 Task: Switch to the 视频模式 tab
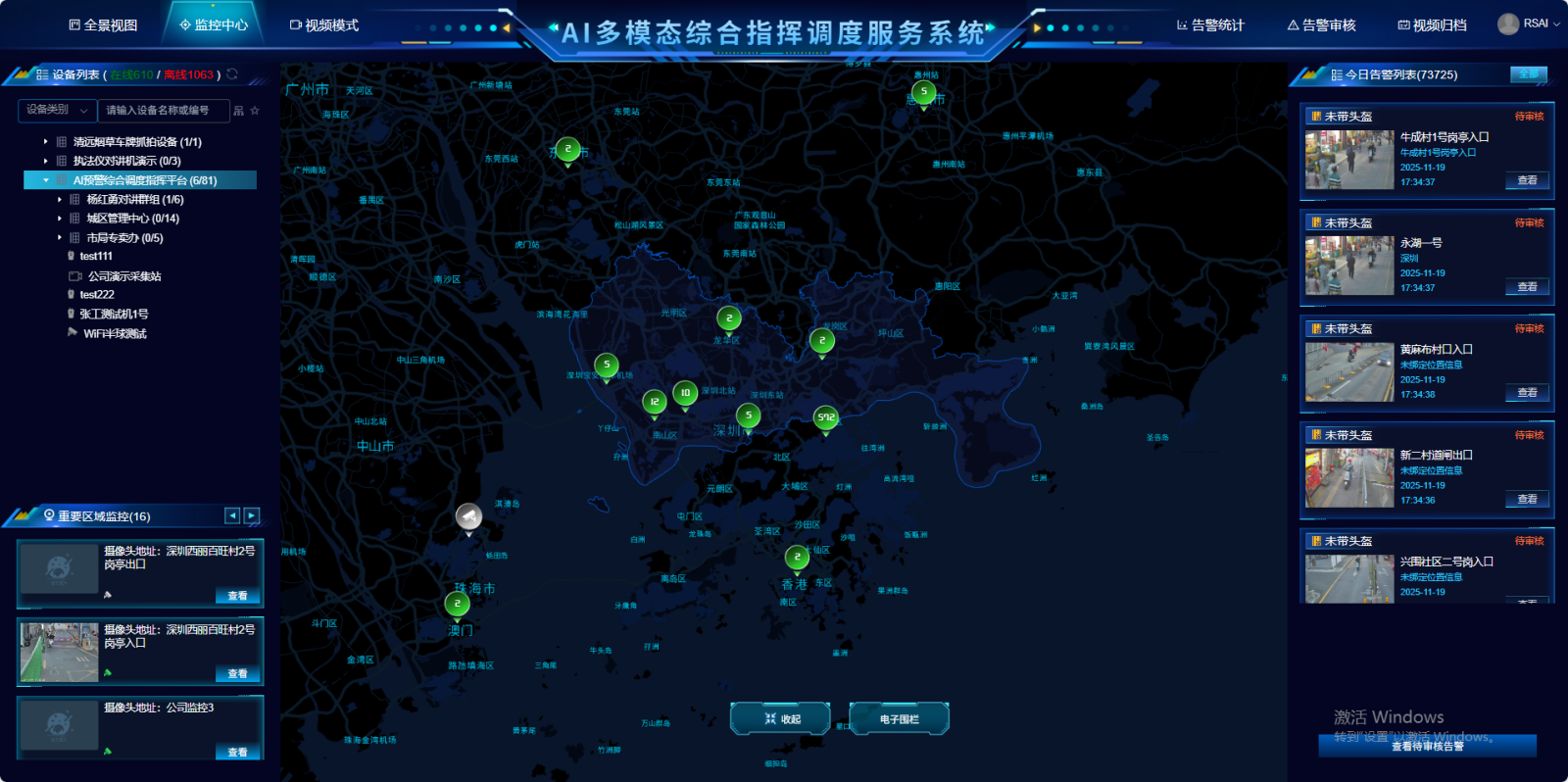point(324,25)
